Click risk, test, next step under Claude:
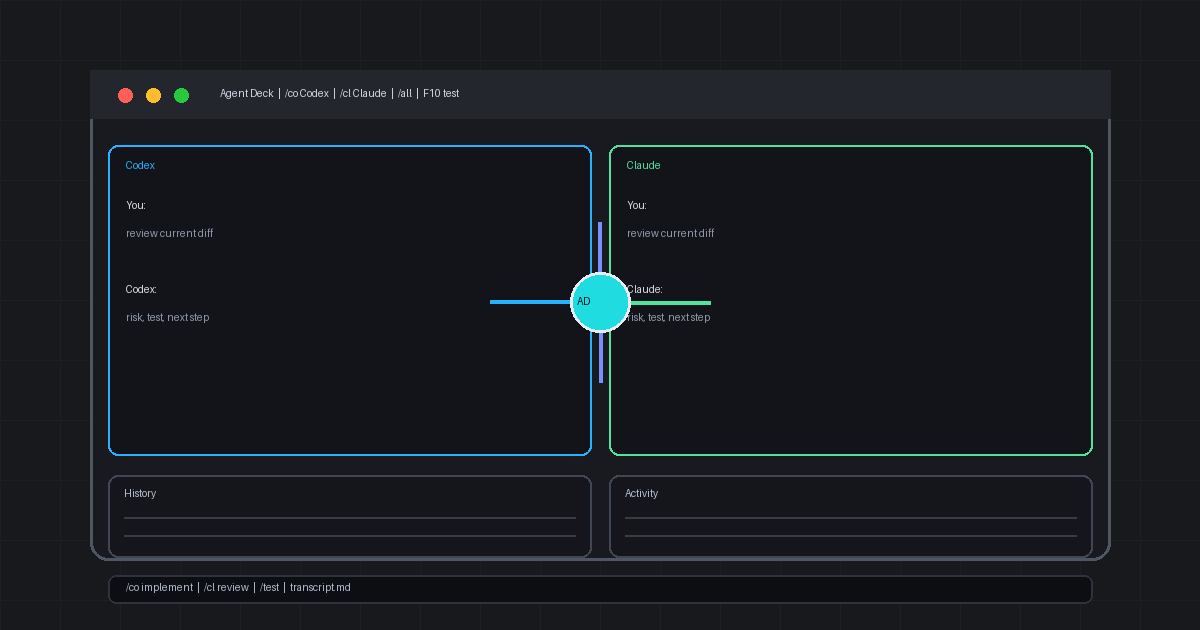Image resolution: width=1200 pixels, height=630 pixels. pyautogui.click(x=669, y=318)
